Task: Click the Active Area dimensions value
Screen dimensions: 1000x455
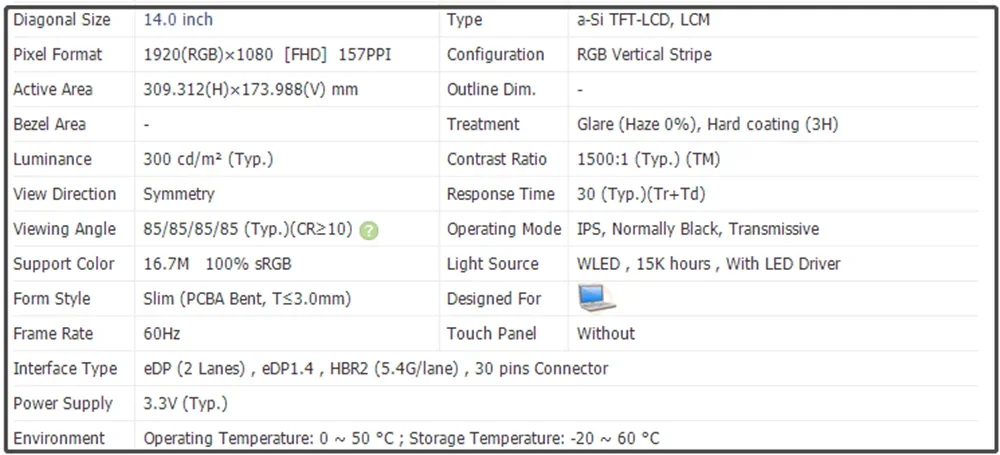Action: [x=251, y=90]
